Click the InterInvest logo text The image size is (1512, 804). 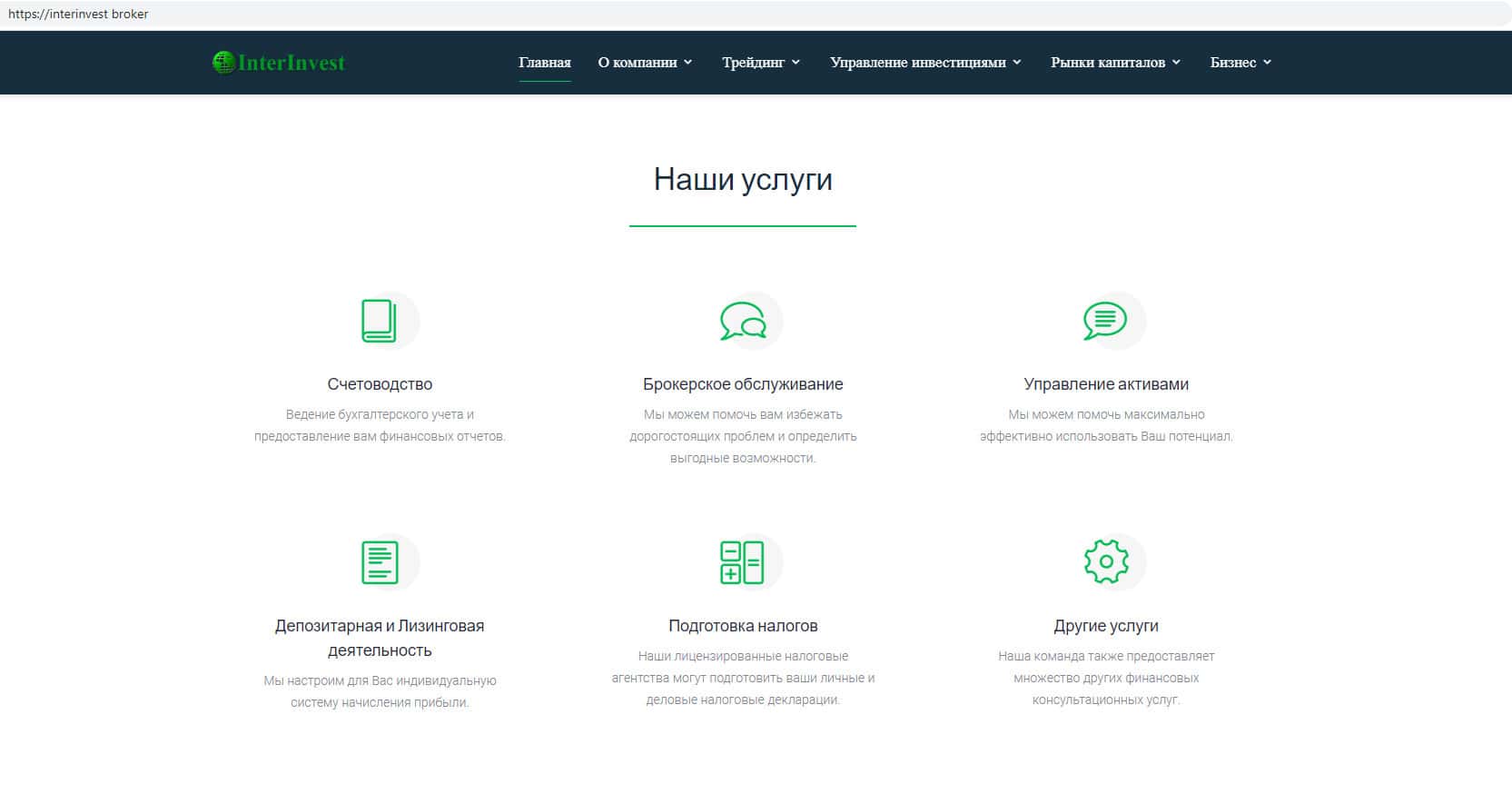pyautogui.click(x=291, y=63)
